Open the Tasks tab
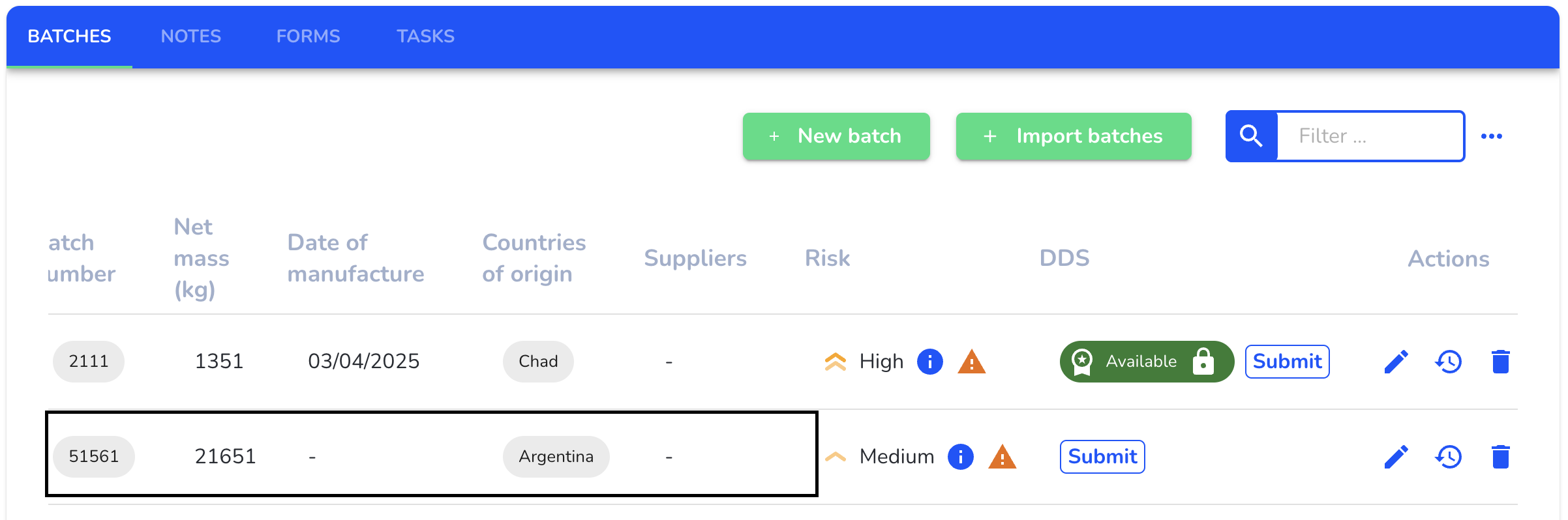1568x520 pixels. pyautogui.click(x=426, y=36)
